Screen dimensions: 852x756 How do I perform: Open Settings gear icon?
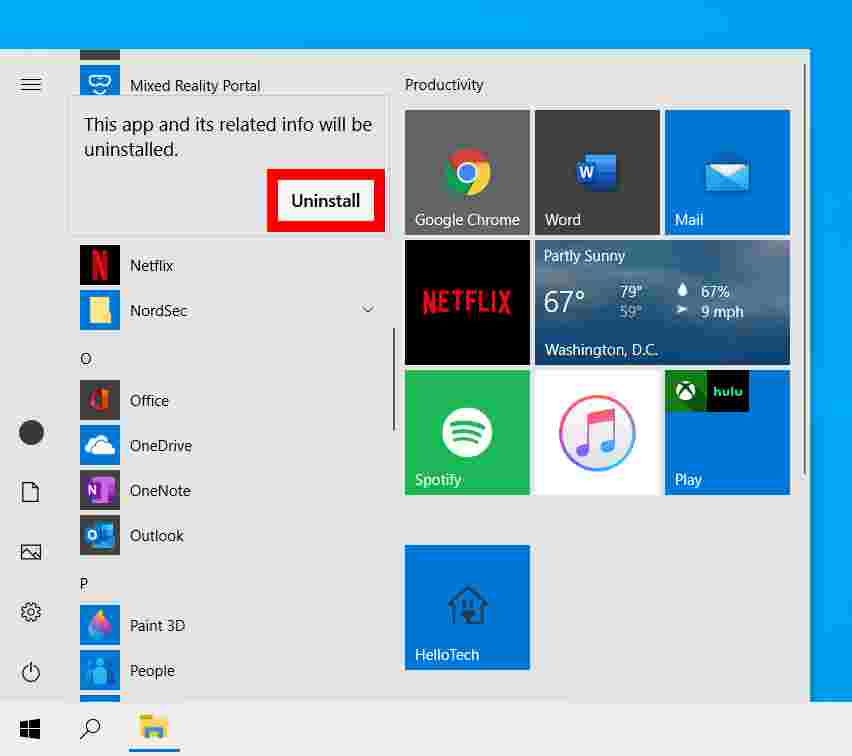[x=31, y=612]
